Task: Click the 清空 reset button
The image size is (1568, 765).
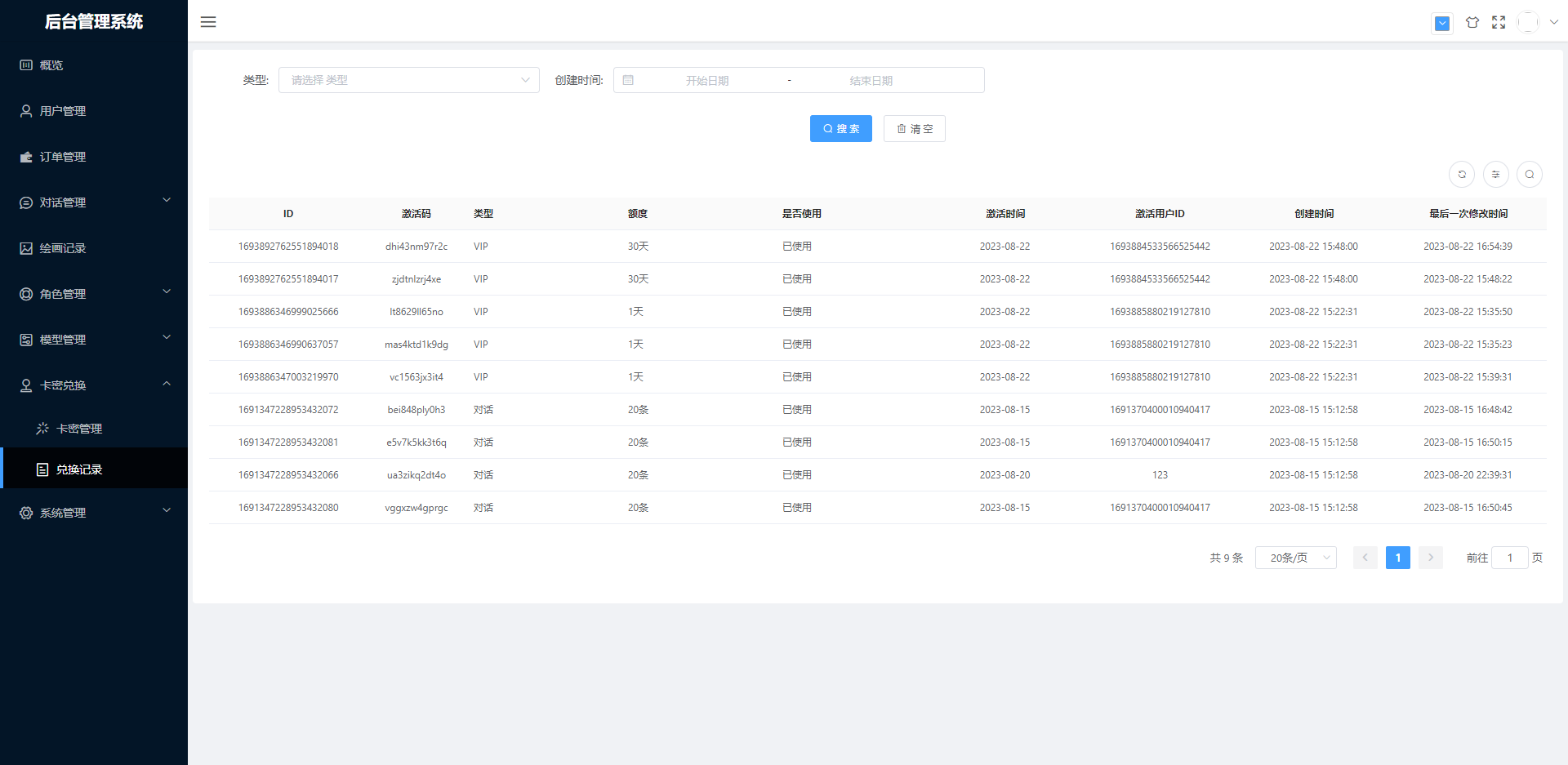Action: click(914, 129)
